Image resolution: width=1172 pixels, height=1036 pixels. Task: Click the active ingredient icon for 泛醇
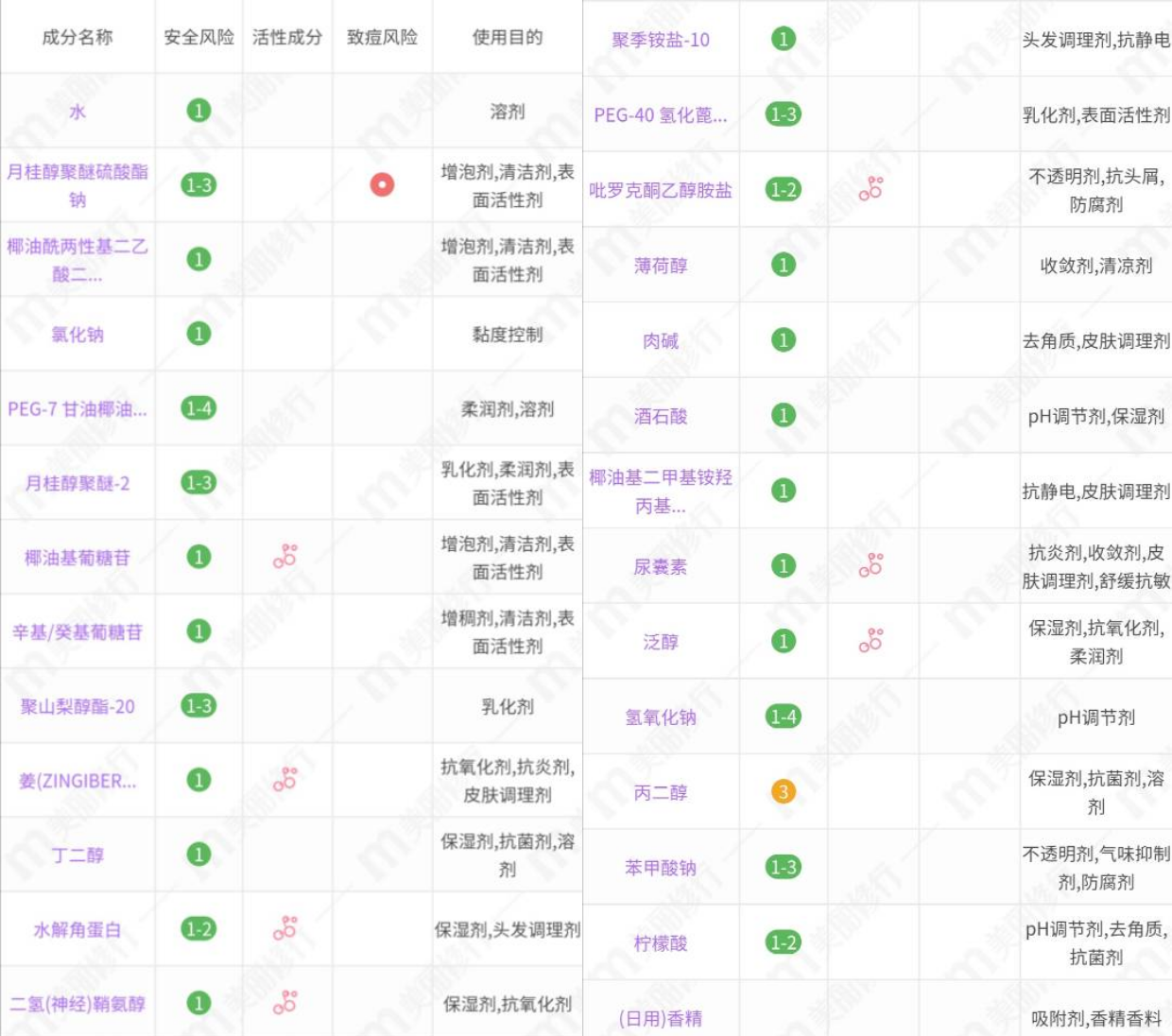click(871, 641)
